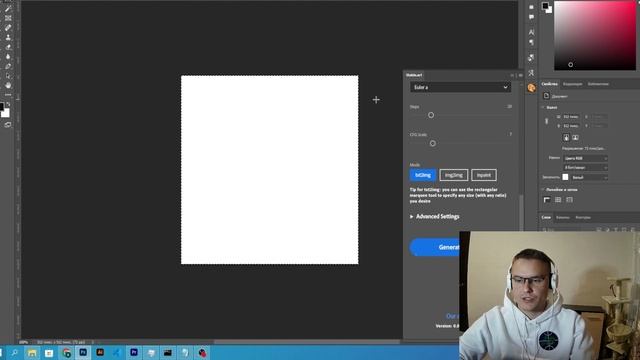Click the Document icon in Properties panel
Screen dimensions: 640x360
(547, 96)
